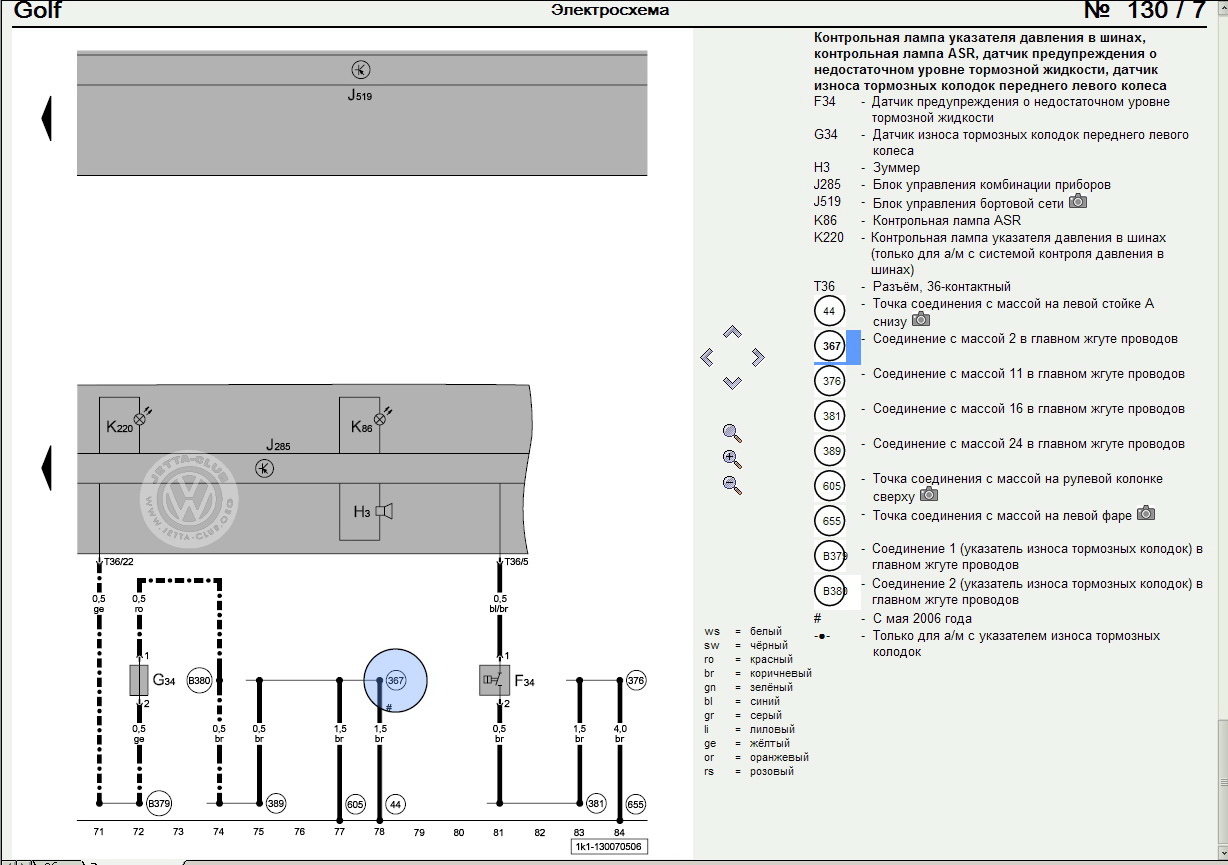This screenshot has height=865, width=1228.
Task: Select the 605 circle symbol in the legend
Action: [830, 487]
